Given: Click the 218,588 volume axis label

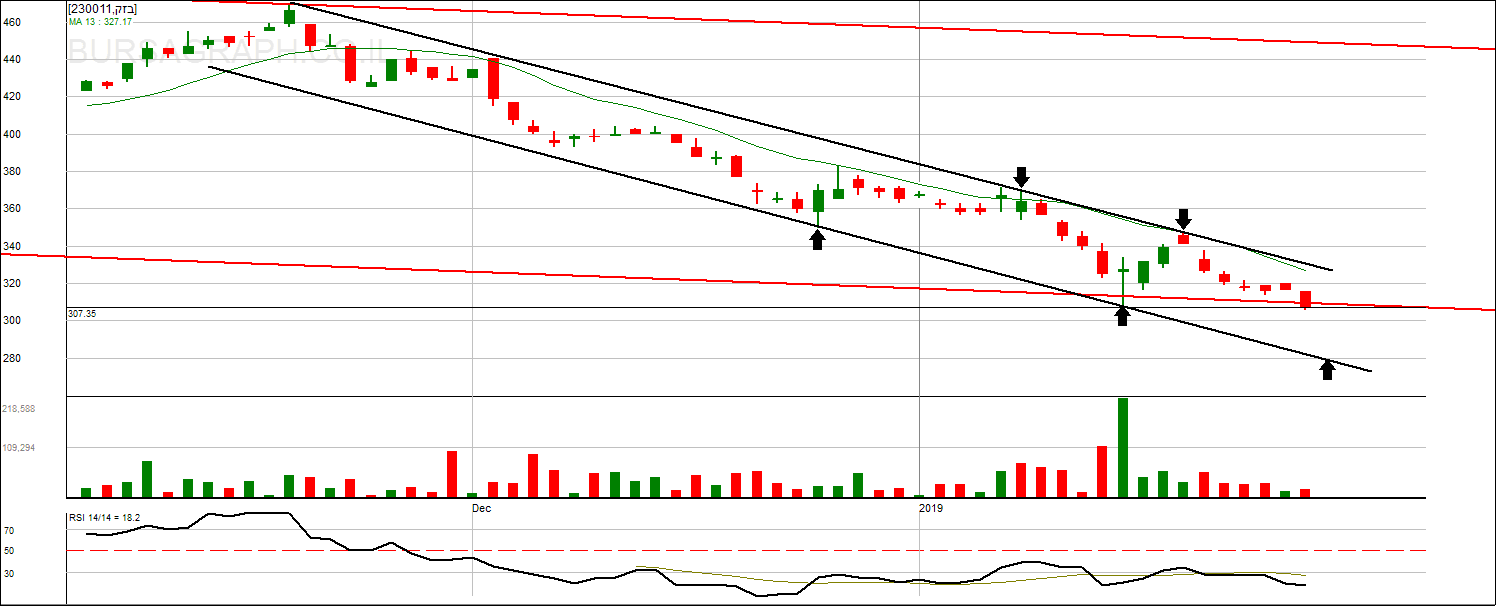Looking at the screenshot, I should coord(19,409).
